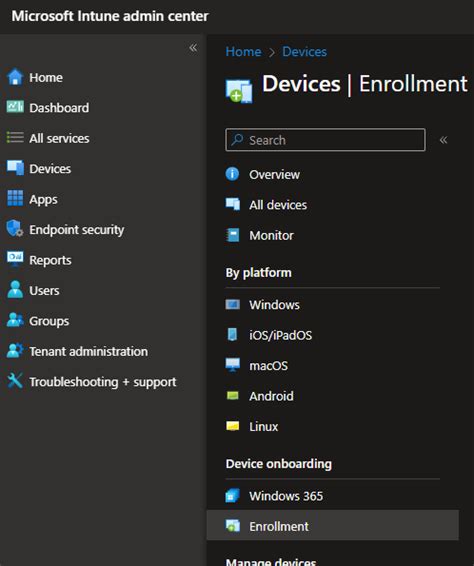The width and height of the screenshot is (474, 566).
Task: Click the Android platform icon
Action: 232,396
